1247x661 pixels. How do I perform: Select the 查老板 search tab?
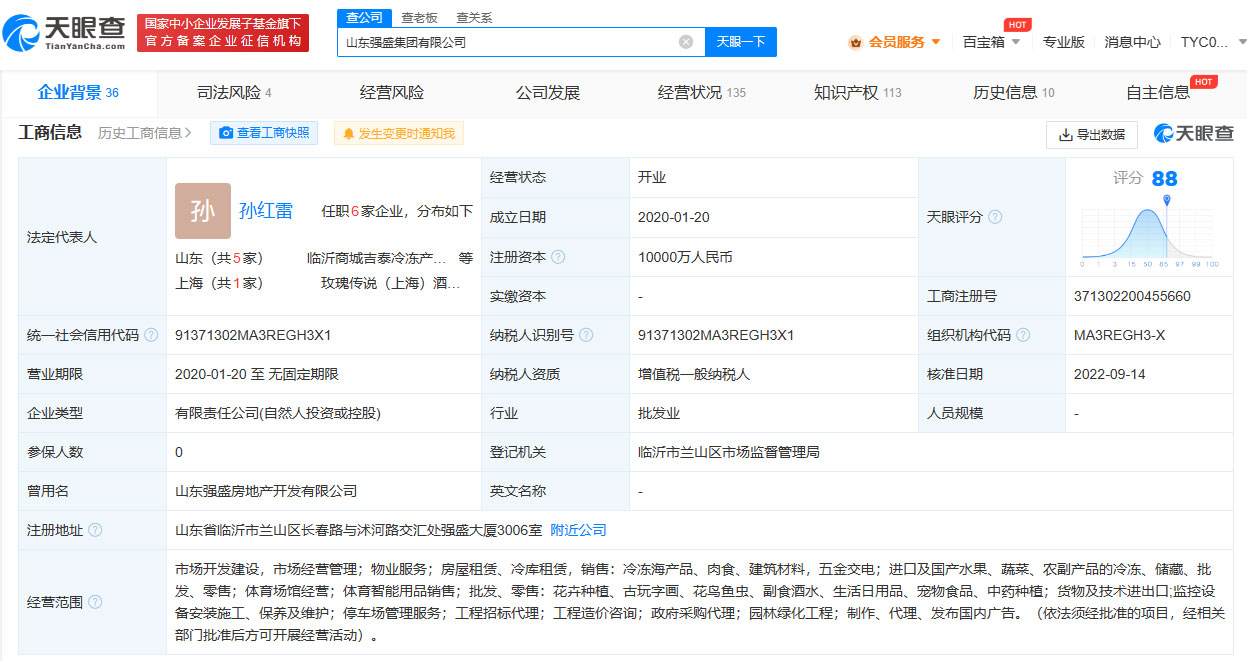tap(419, 17)
